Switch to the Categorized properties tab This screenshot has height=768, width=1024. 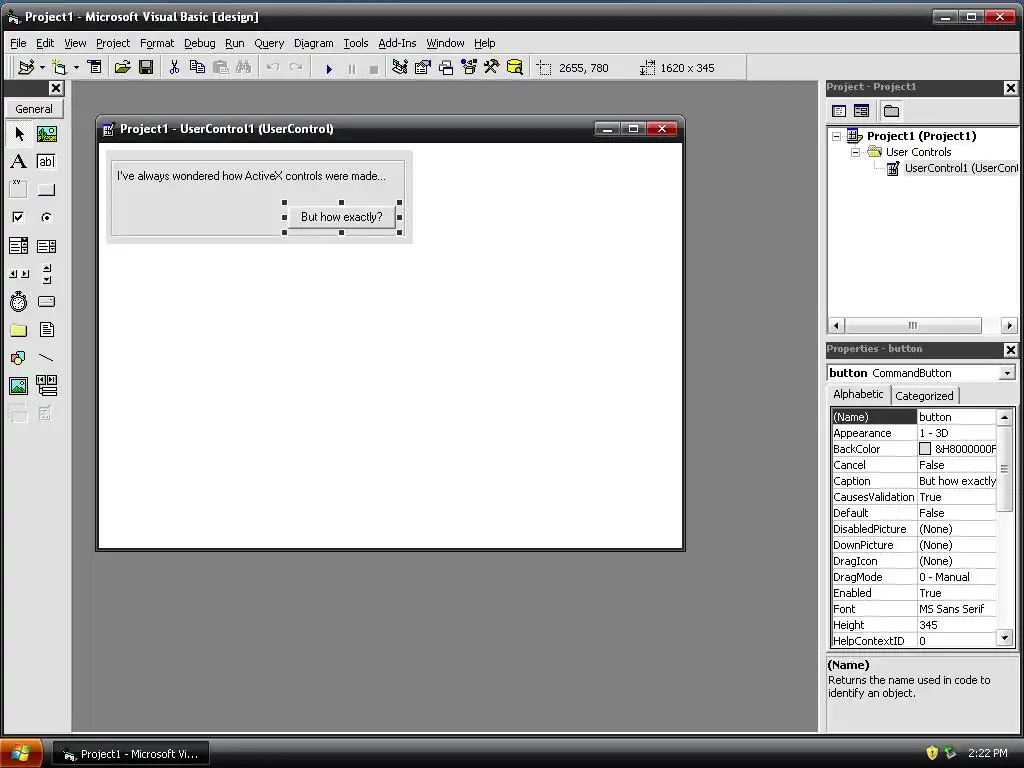[924, 396]
